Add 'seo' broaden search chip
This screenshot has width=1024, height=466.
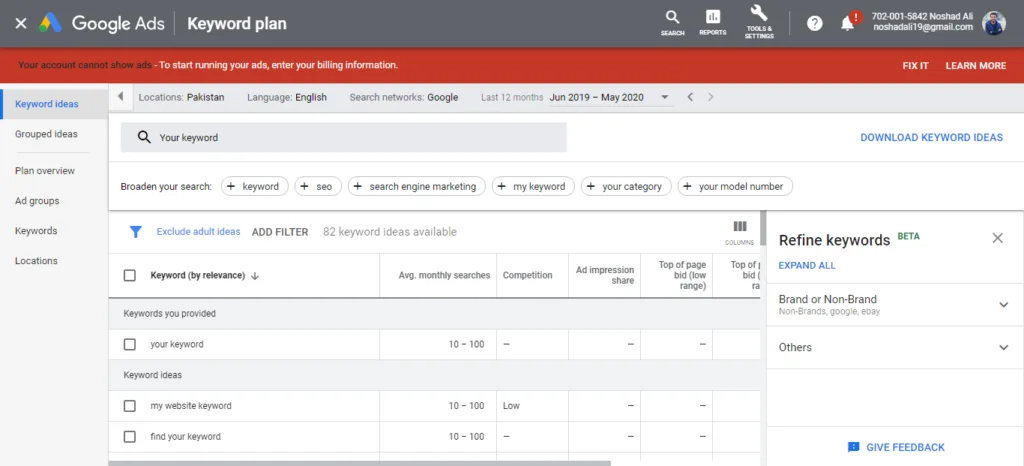click(318, 186)
